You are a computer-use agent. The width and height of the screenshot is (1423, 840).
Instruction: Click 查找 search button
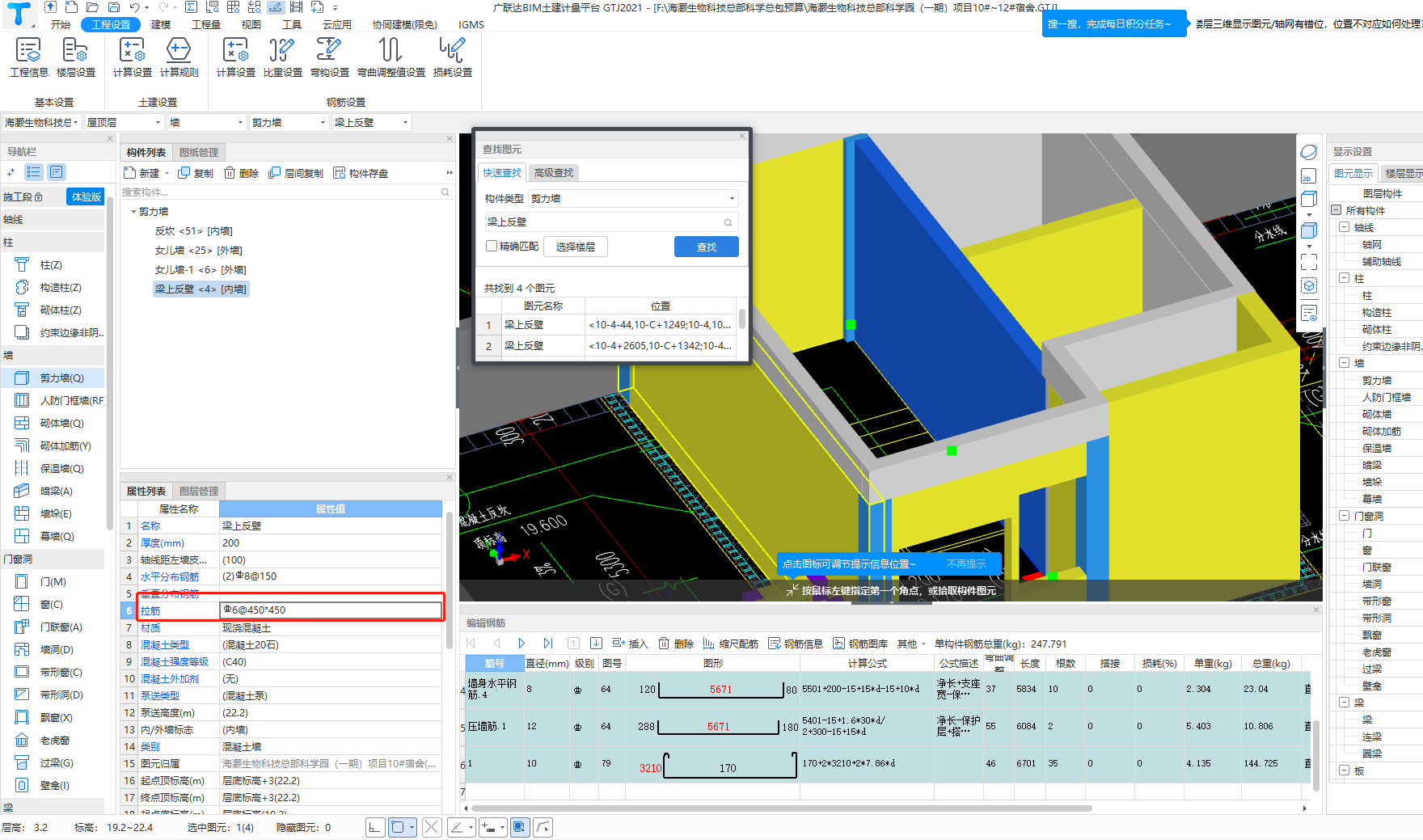pos(707,247)
